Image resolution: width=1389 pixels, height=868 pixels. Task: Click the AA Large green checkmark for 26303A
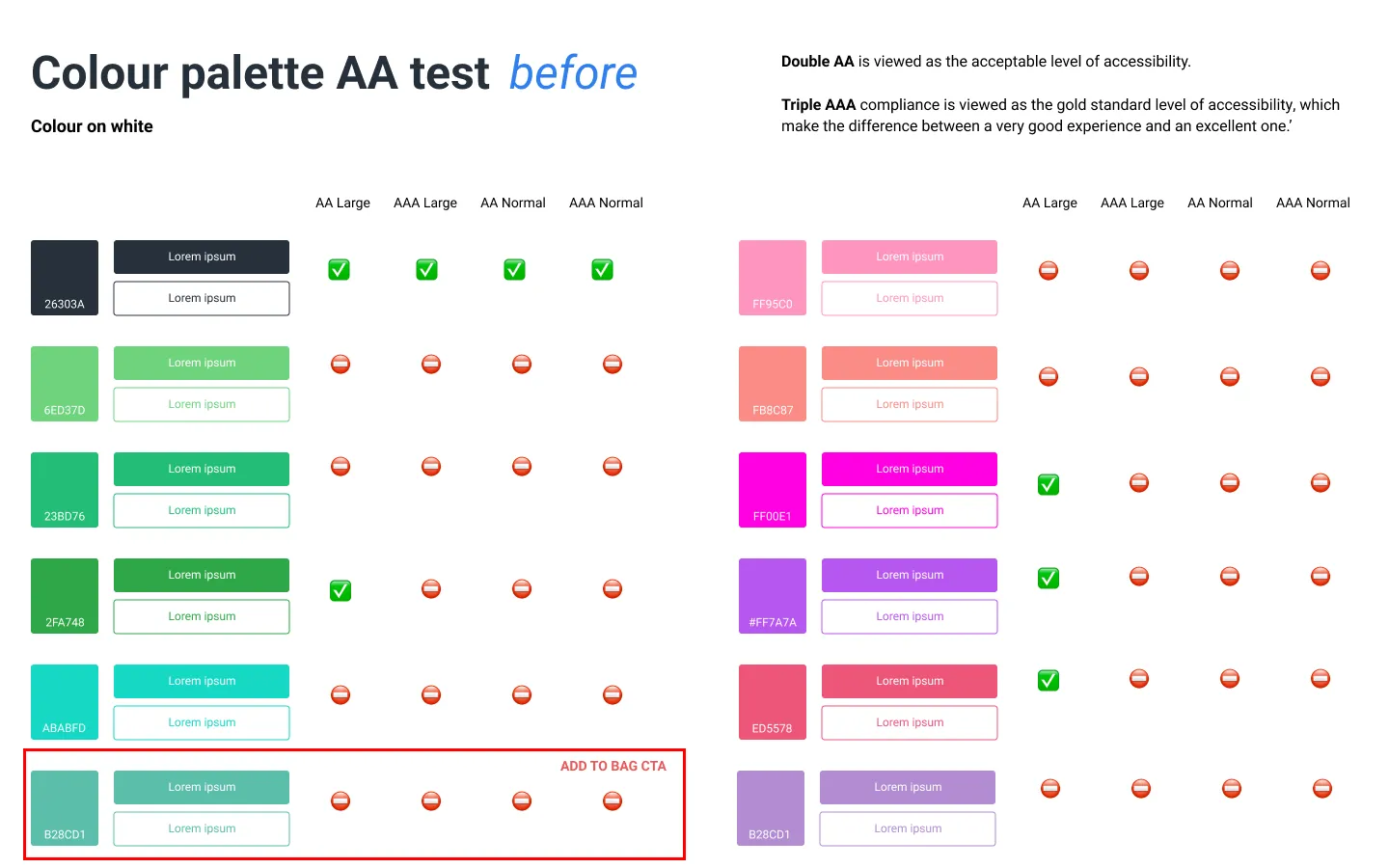[339, 270]
